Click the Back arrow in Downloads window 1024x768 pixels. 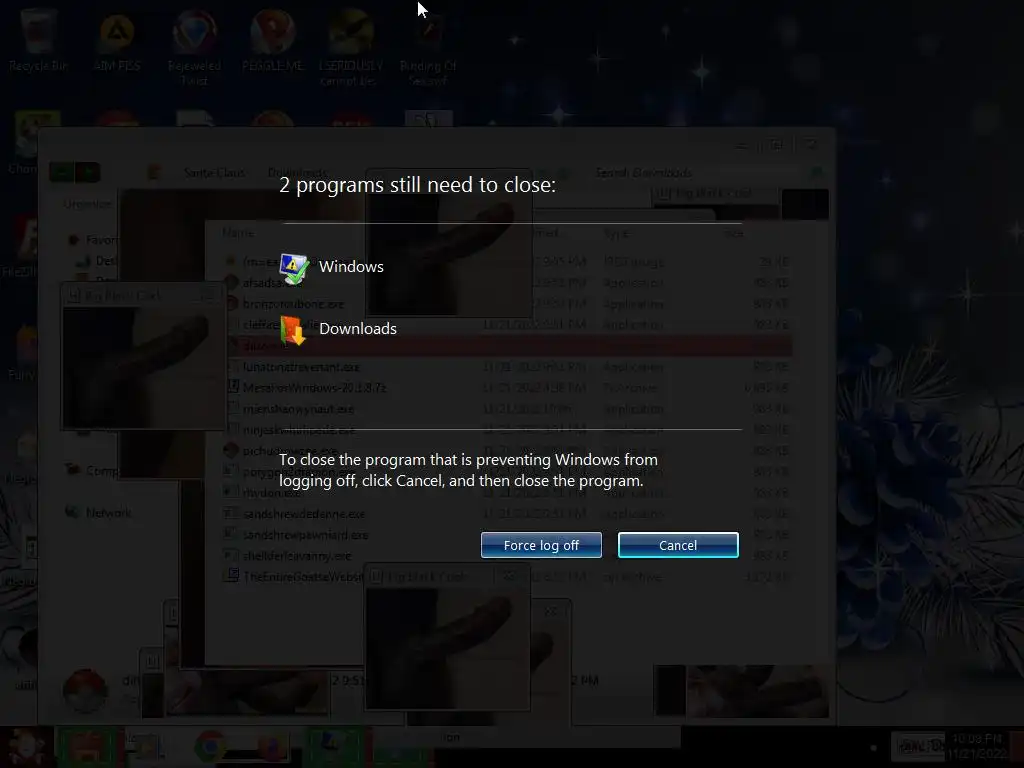click(x=61, y=172)
